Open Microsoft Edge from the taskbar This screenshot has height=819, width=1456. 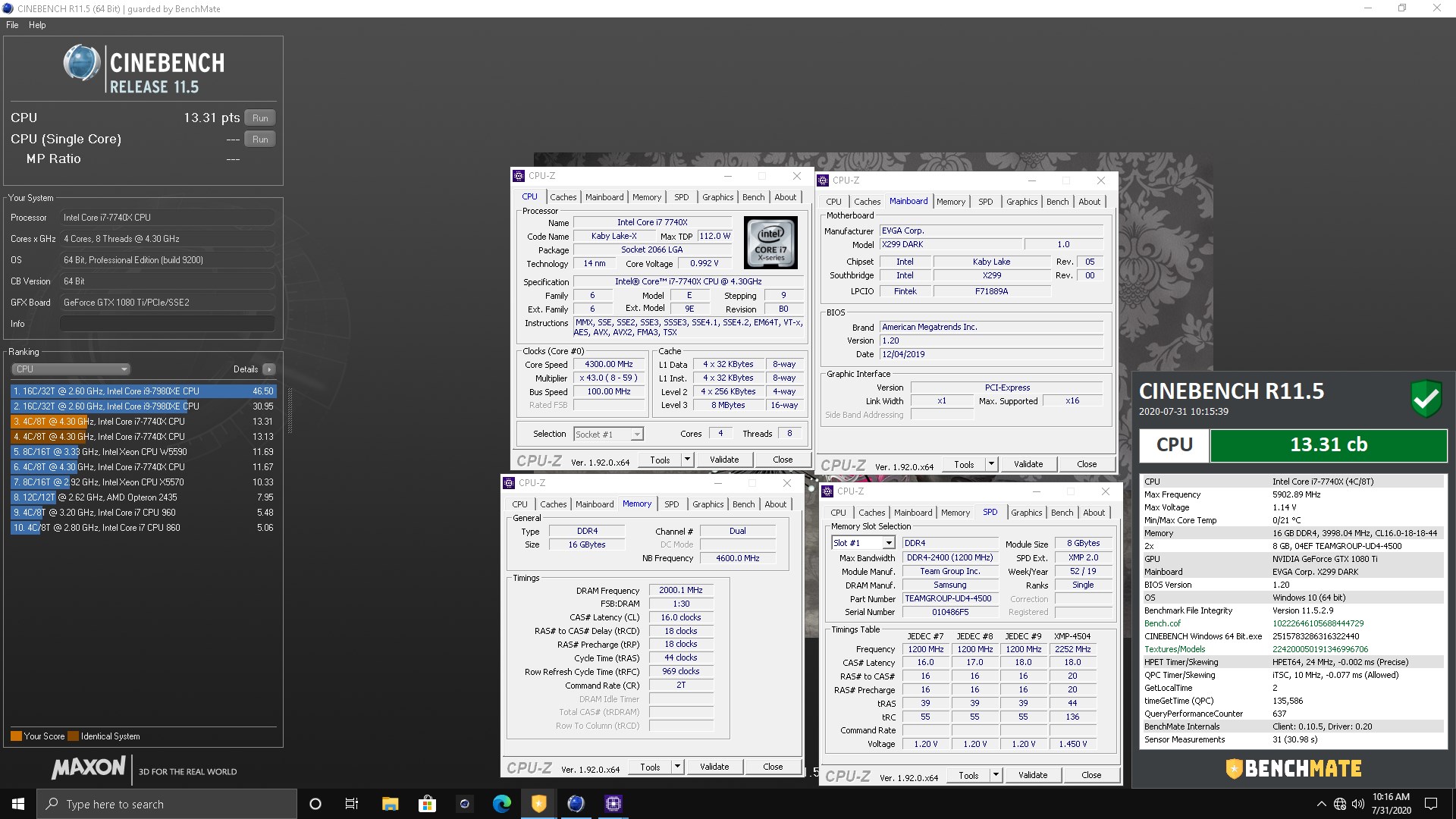click(x=501, y=804)
